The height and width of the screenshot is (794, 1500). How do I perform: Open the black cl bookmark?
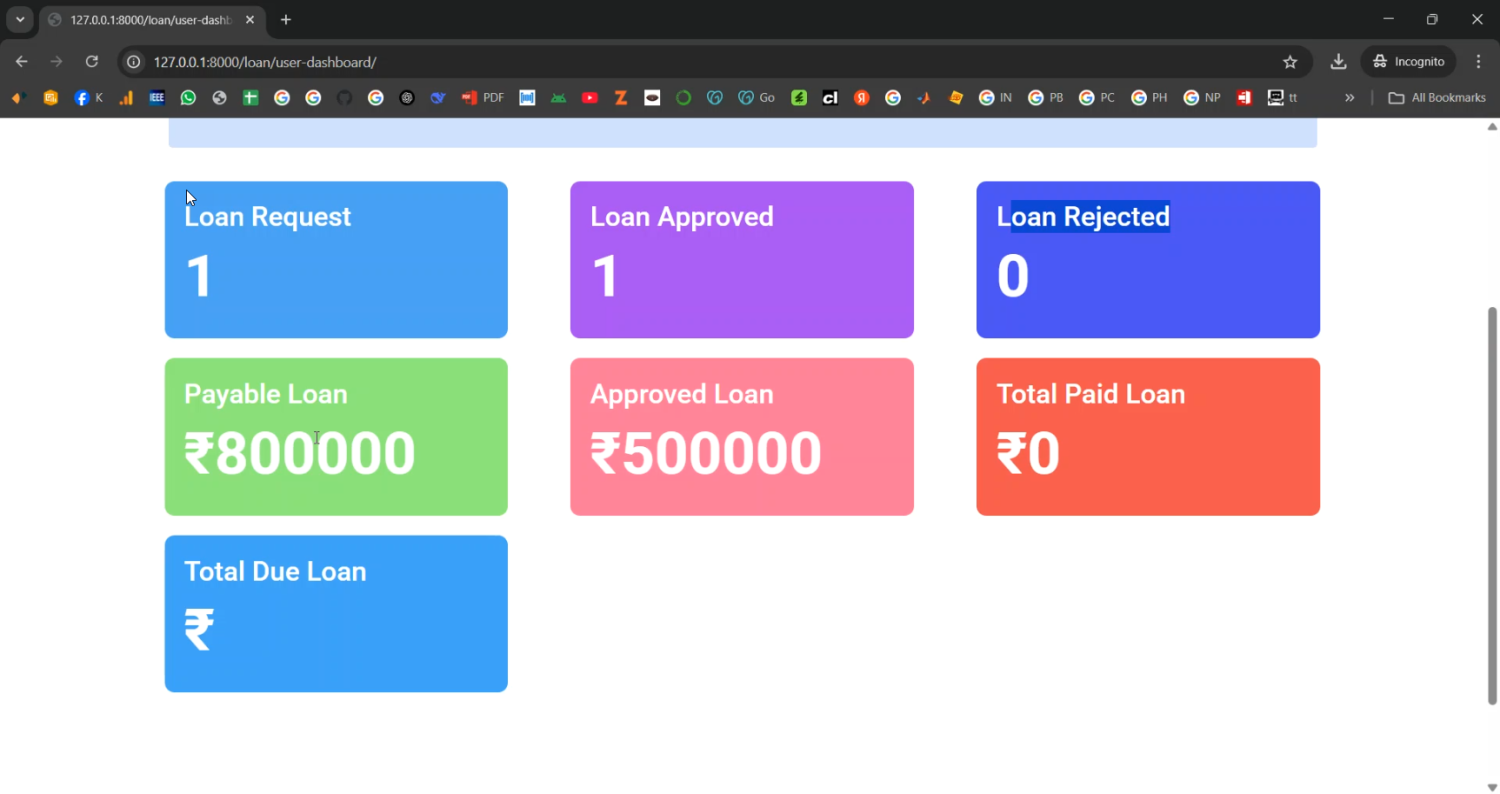(x=830, y=98)
